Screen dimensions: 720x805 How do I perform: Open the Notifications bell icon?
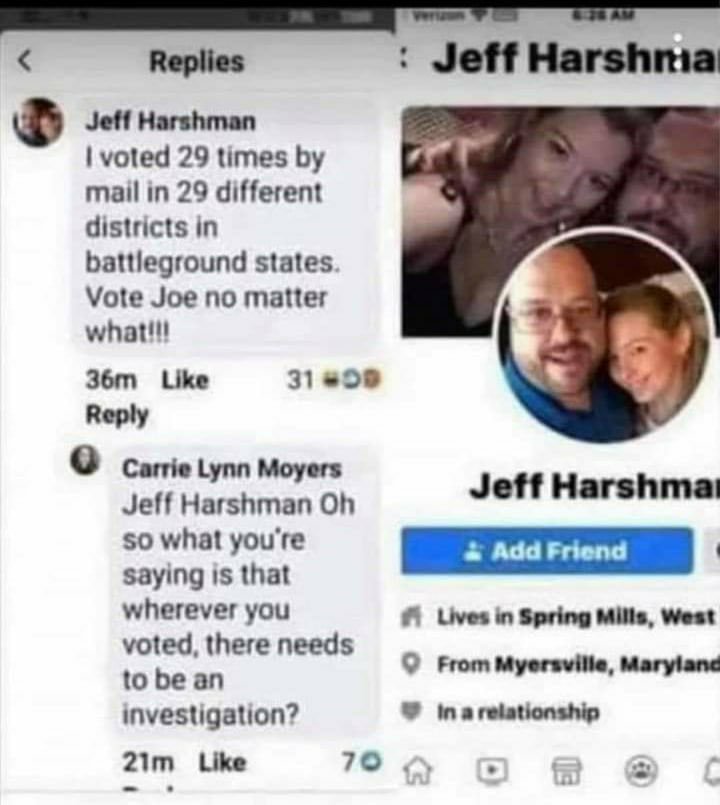pyautogui.click(x=713, y=772)
